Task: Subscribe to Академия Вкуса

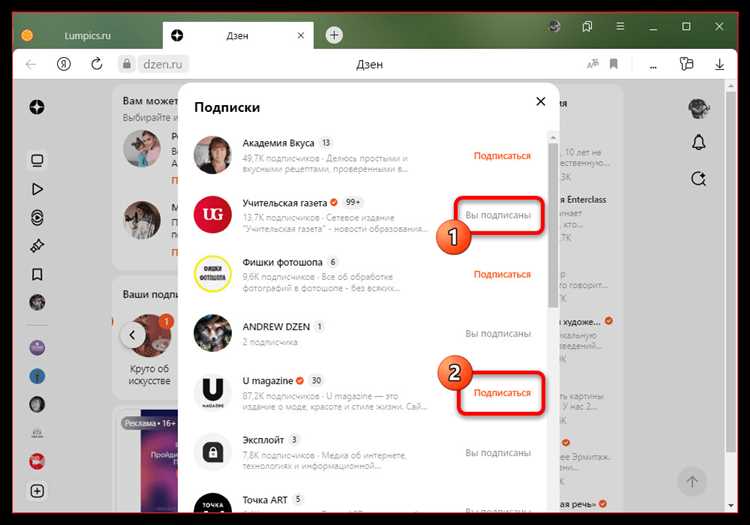Action: tap(502, 156)
